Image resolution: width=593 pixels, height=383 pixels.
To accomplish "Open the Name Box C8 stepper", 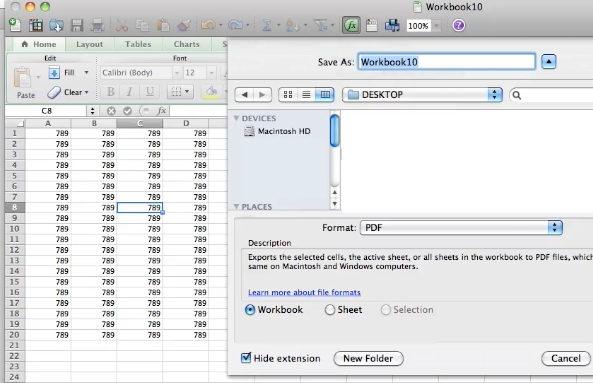I will click(x=92, y=111).
